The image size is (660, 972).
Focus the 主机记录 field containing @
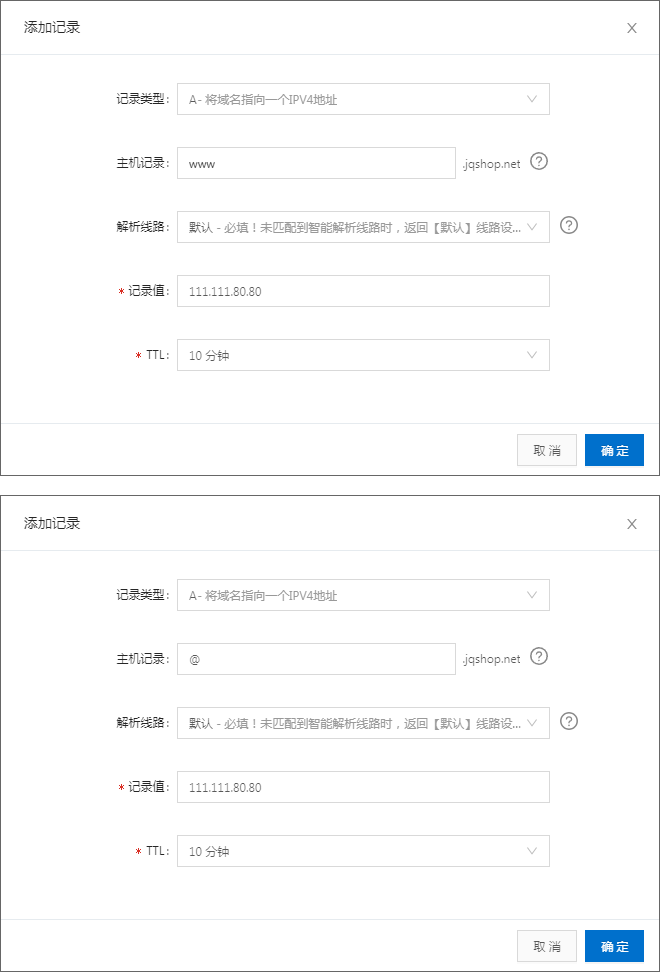click(x=316, y=659)
